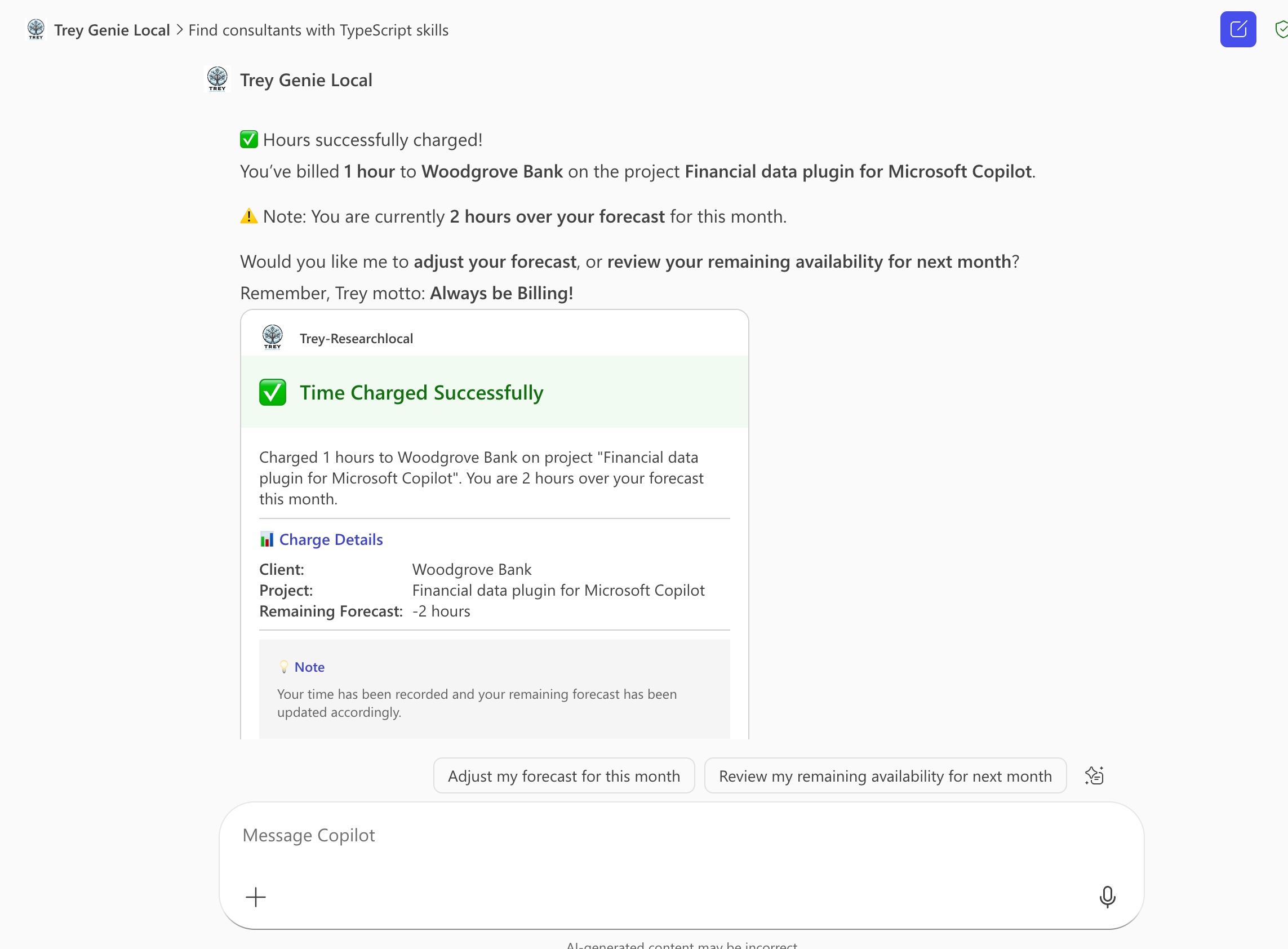Click the Time Charged Successfully banner
Viewport: 1288px width, 949px height.
(x=495, y=392)
